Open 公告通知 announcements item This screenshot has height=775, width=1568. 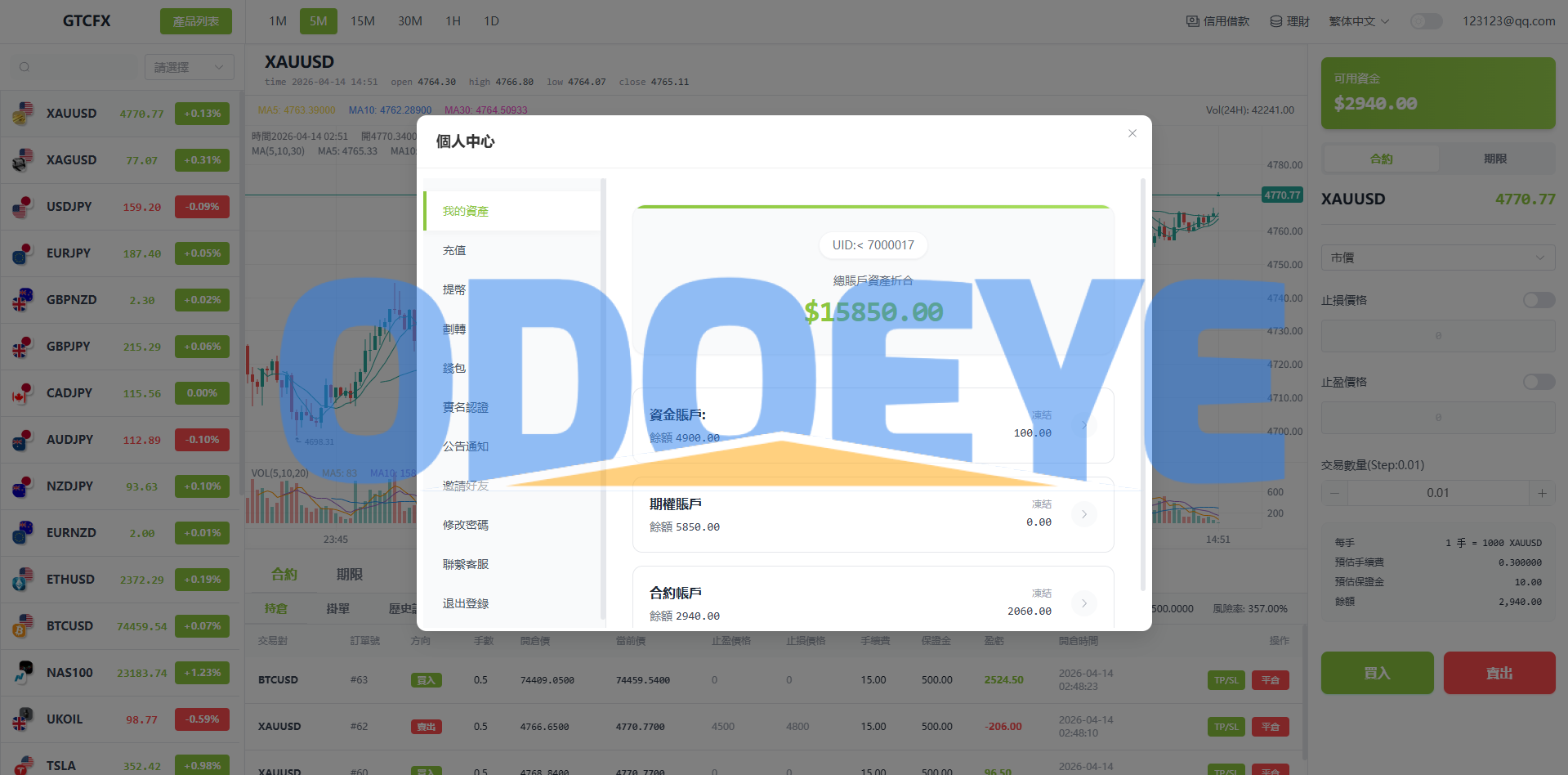coord(511,446)
